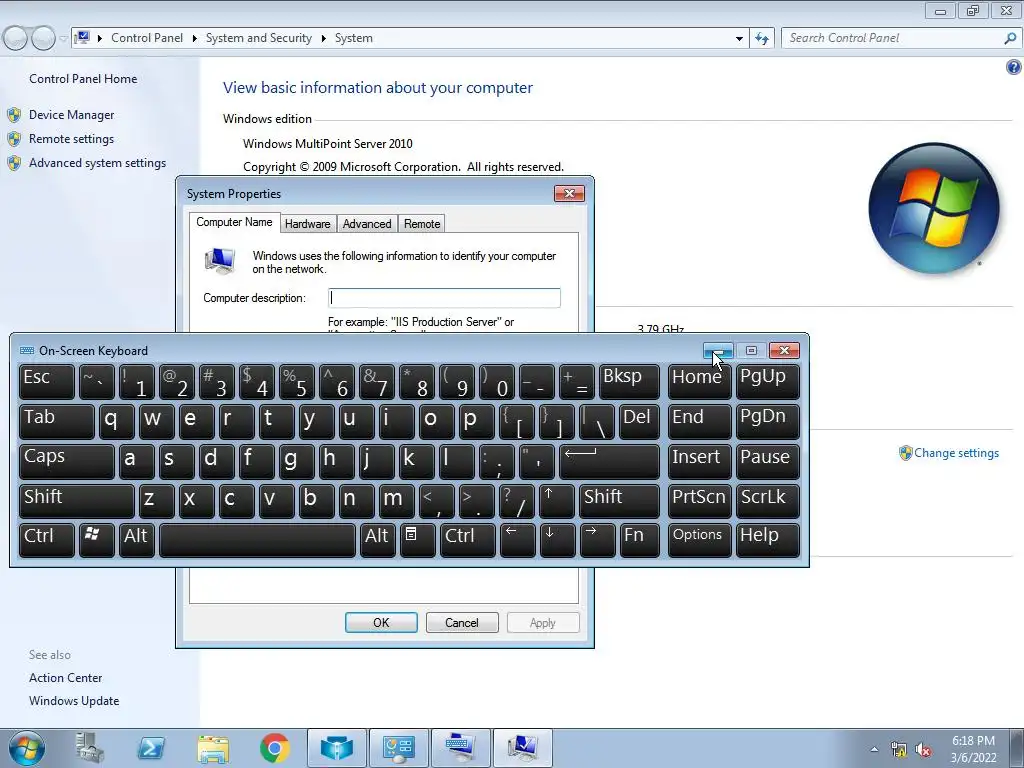Tap the Help key on On-Screen Keyboard
The image size is (1024, 768).
[767, 541]
